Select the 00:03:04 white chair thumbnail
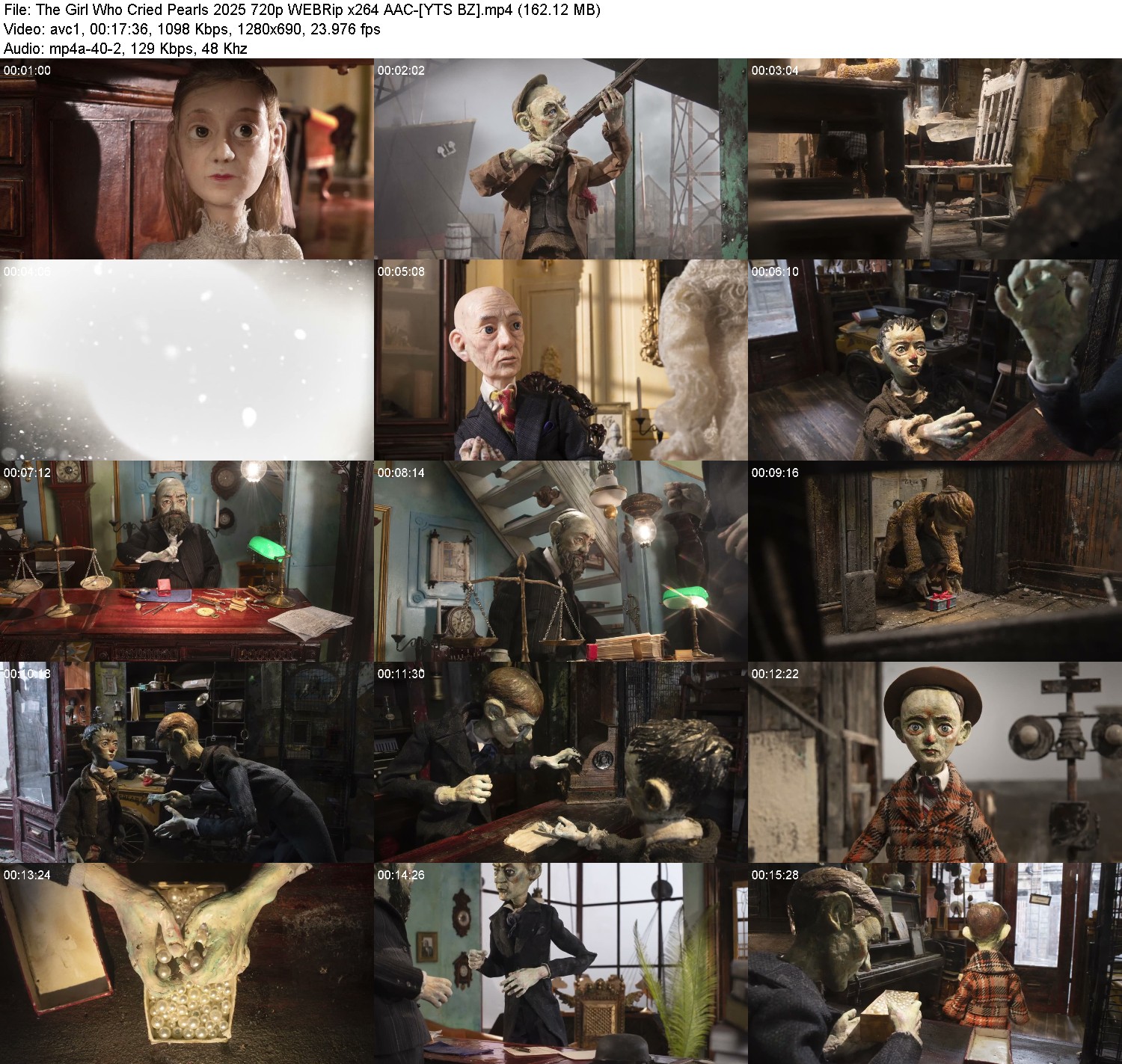 [x=935, y=159]
